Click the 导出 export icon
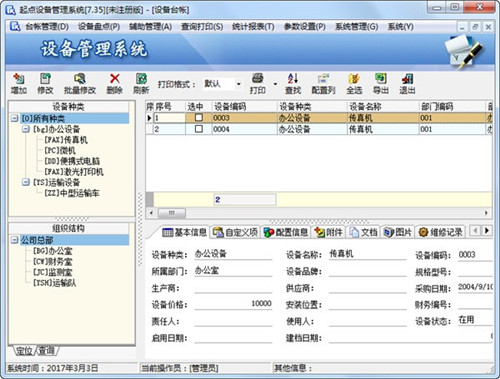The width and height of the screenshot is (500, 379). click(381, 84)
